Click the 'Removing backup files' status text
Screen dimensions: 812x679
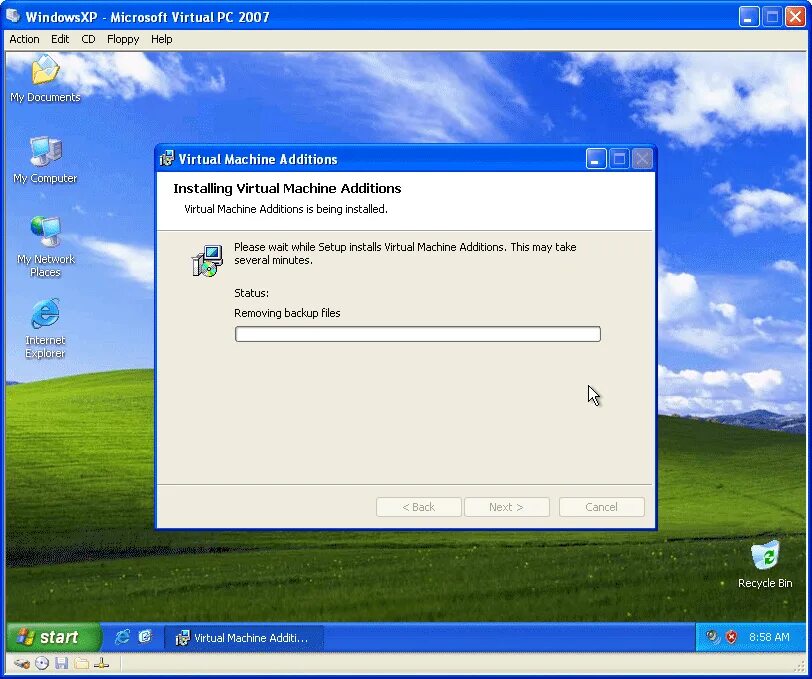287,313
